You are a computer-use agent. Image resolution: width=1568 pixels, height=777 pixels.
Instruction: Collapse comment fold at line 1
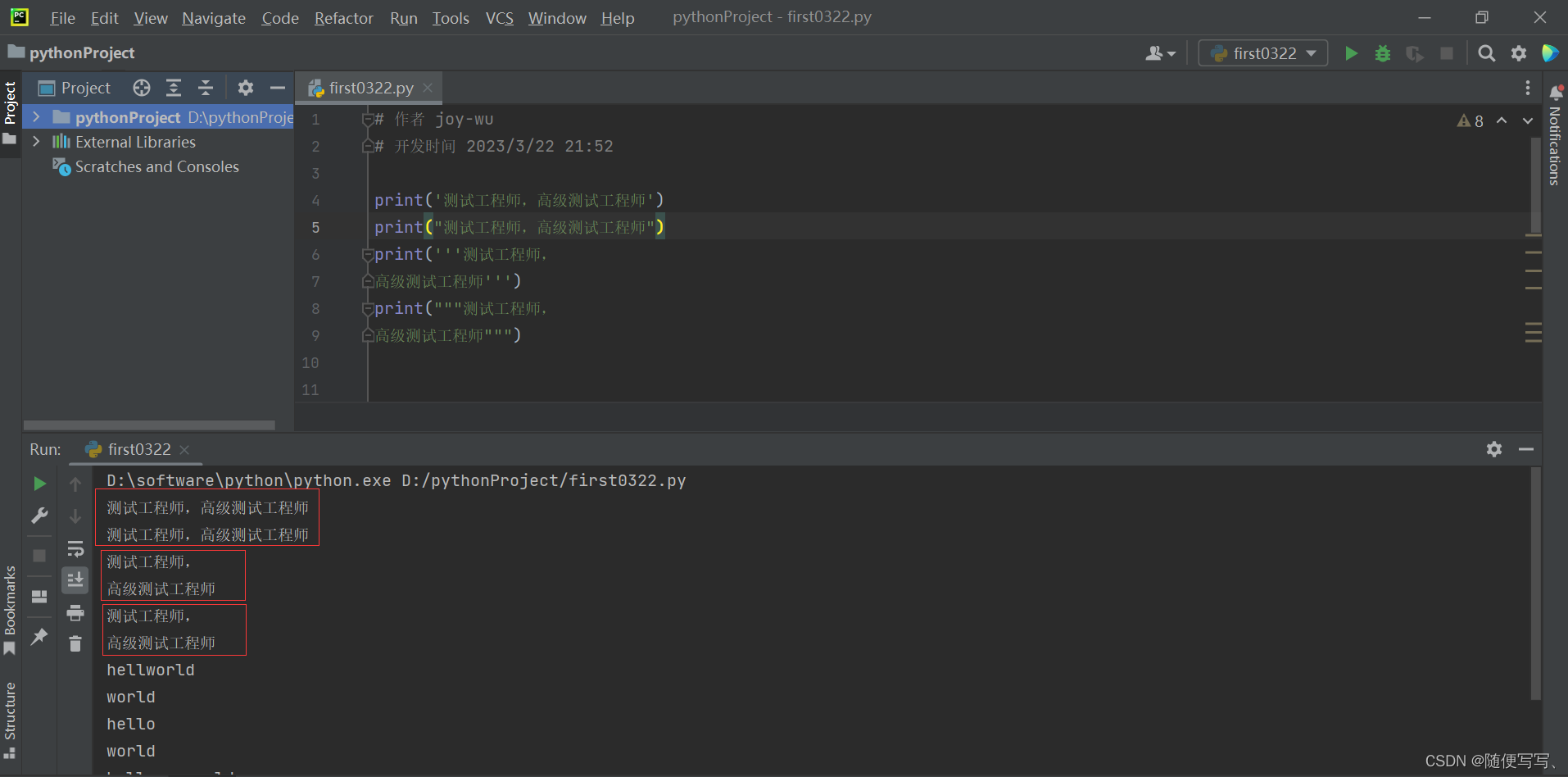[x=368, y=120]
